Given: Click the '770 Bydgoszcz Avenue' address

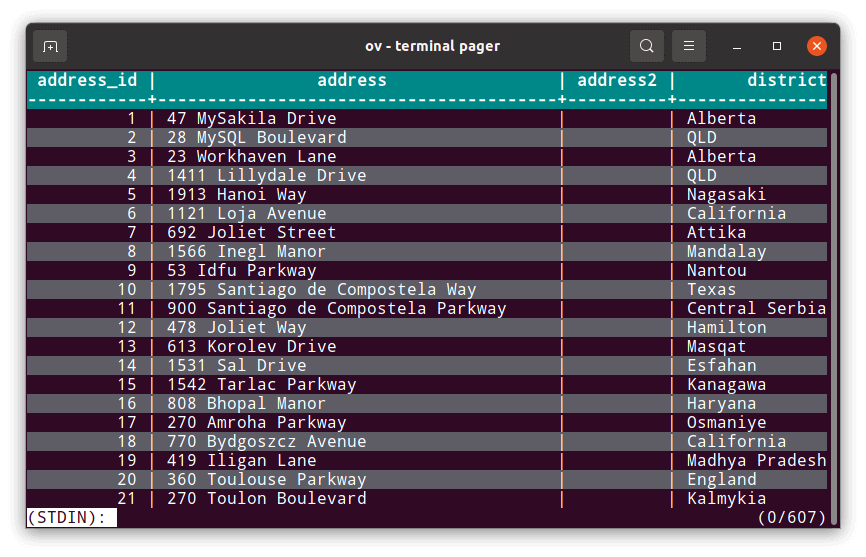Looking at the screenshot, I should (267, 442).
